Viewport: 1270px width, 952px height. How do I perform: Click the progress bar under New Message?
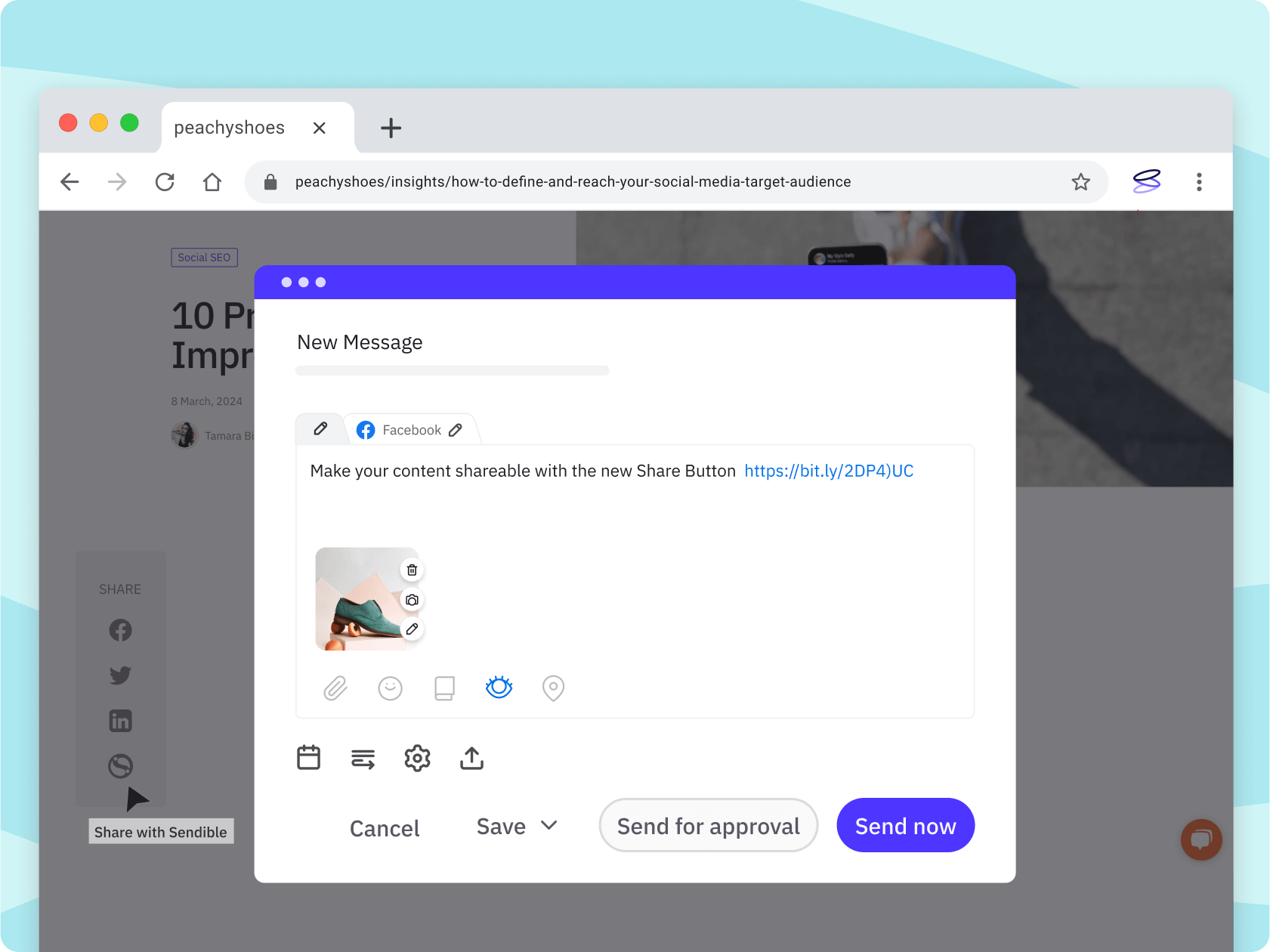click(x=452, y=370)
